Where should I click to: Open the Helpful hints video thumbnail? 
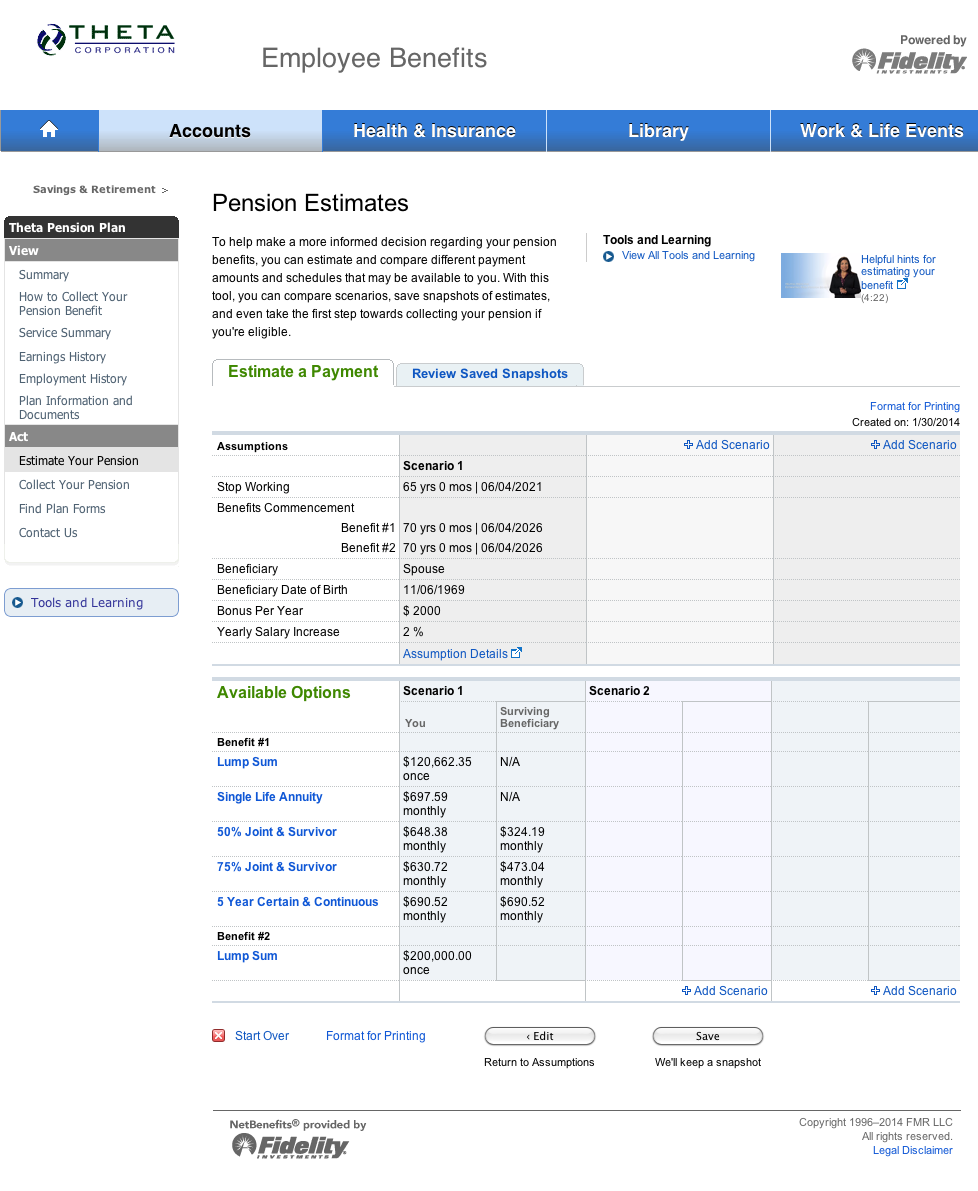click(x=821, y=276)
